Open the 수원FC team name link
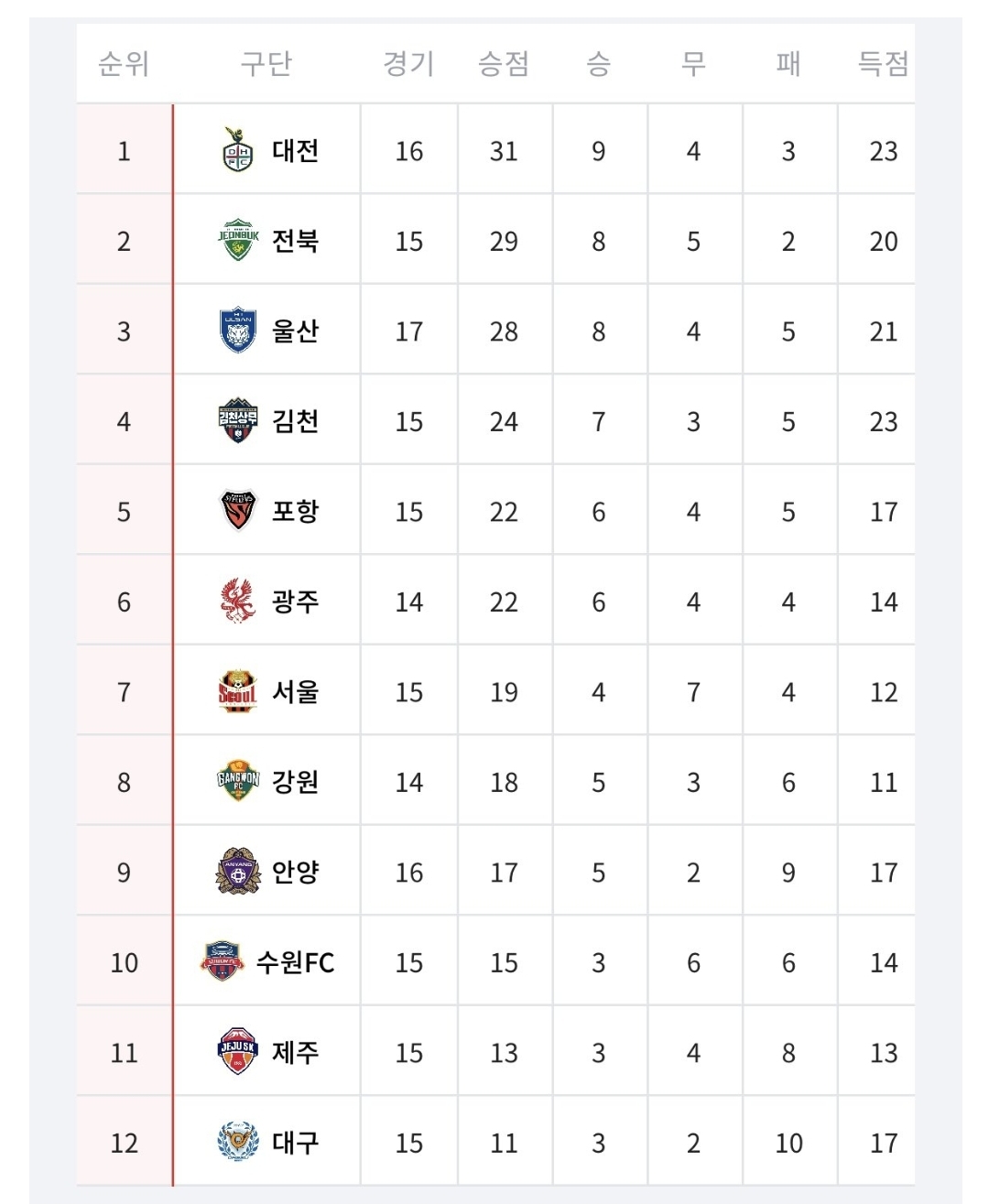This screenshot has width=989, height=1204. click(x=295, y=962)
